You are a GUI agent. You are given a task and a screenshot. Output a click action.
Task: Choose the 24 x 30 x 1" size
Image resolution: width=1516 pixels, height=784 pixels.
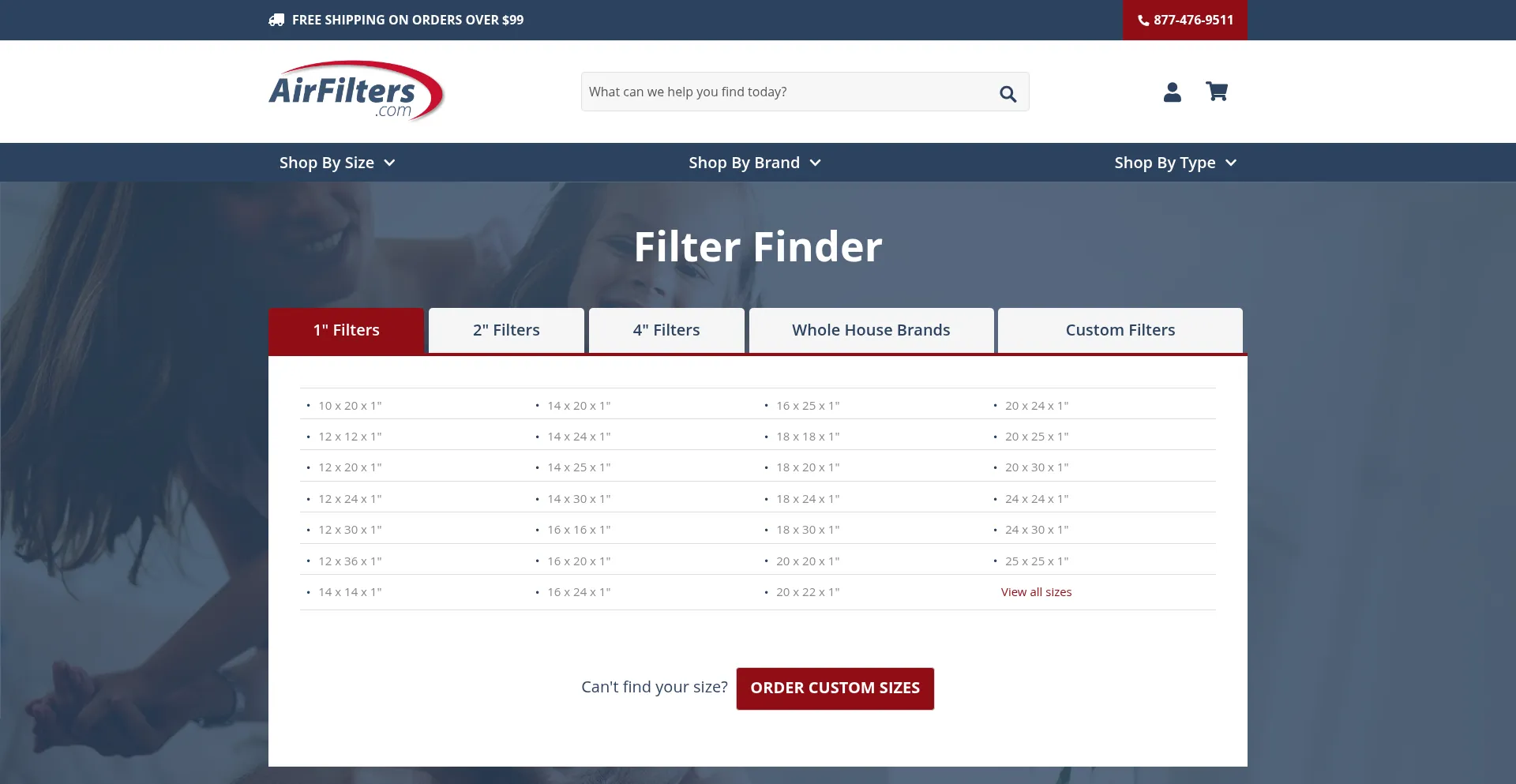(x=1037, y=530)
